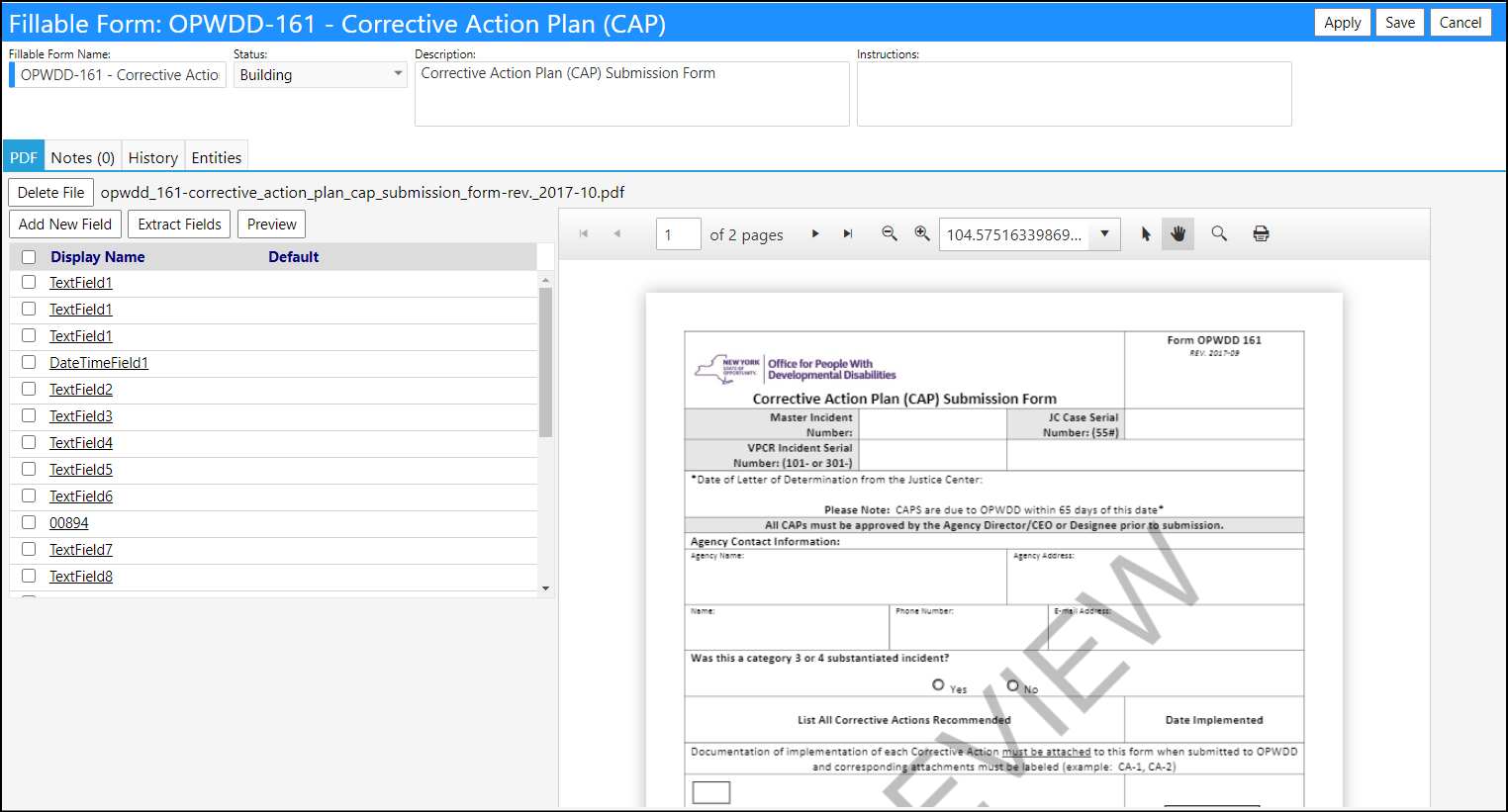Open the History tab

153,157
